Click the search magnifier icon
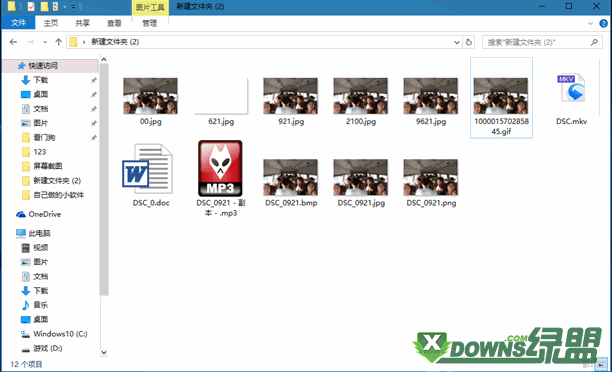 tap(594, 42)
